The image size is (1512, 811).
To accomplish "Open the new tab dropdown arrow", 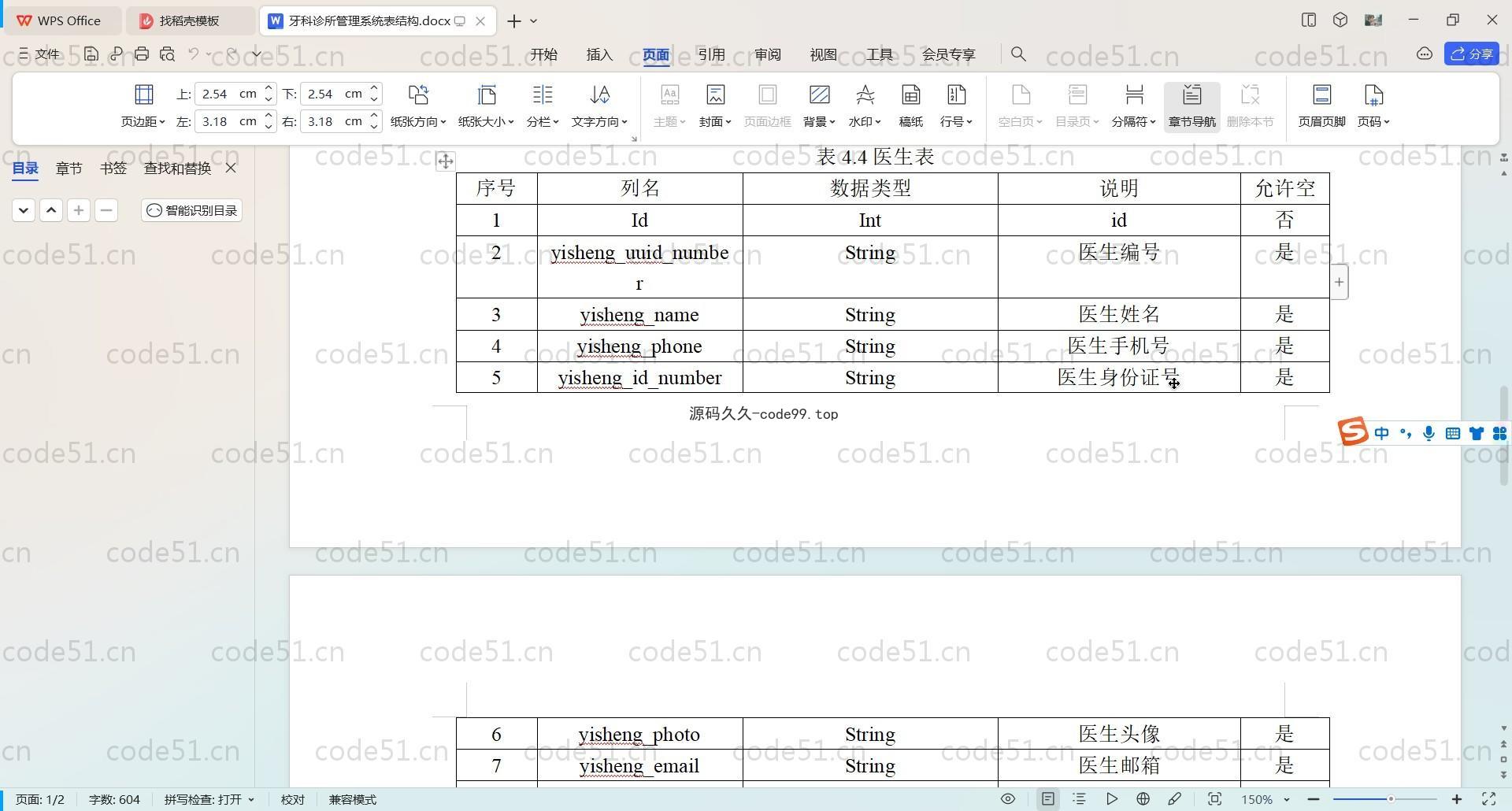I will click(x=534, y=21).
